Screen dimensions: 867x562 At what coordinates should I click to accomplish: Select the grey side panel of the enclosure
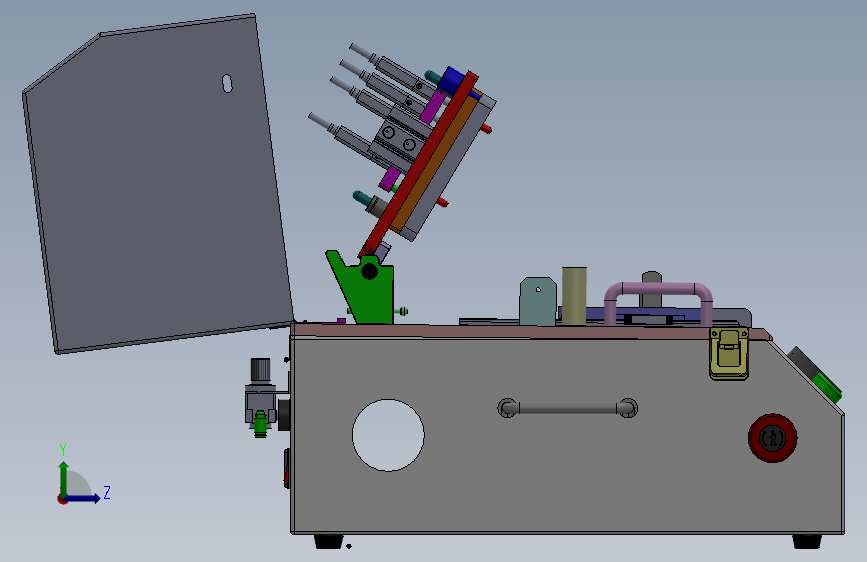pos(568,435)
